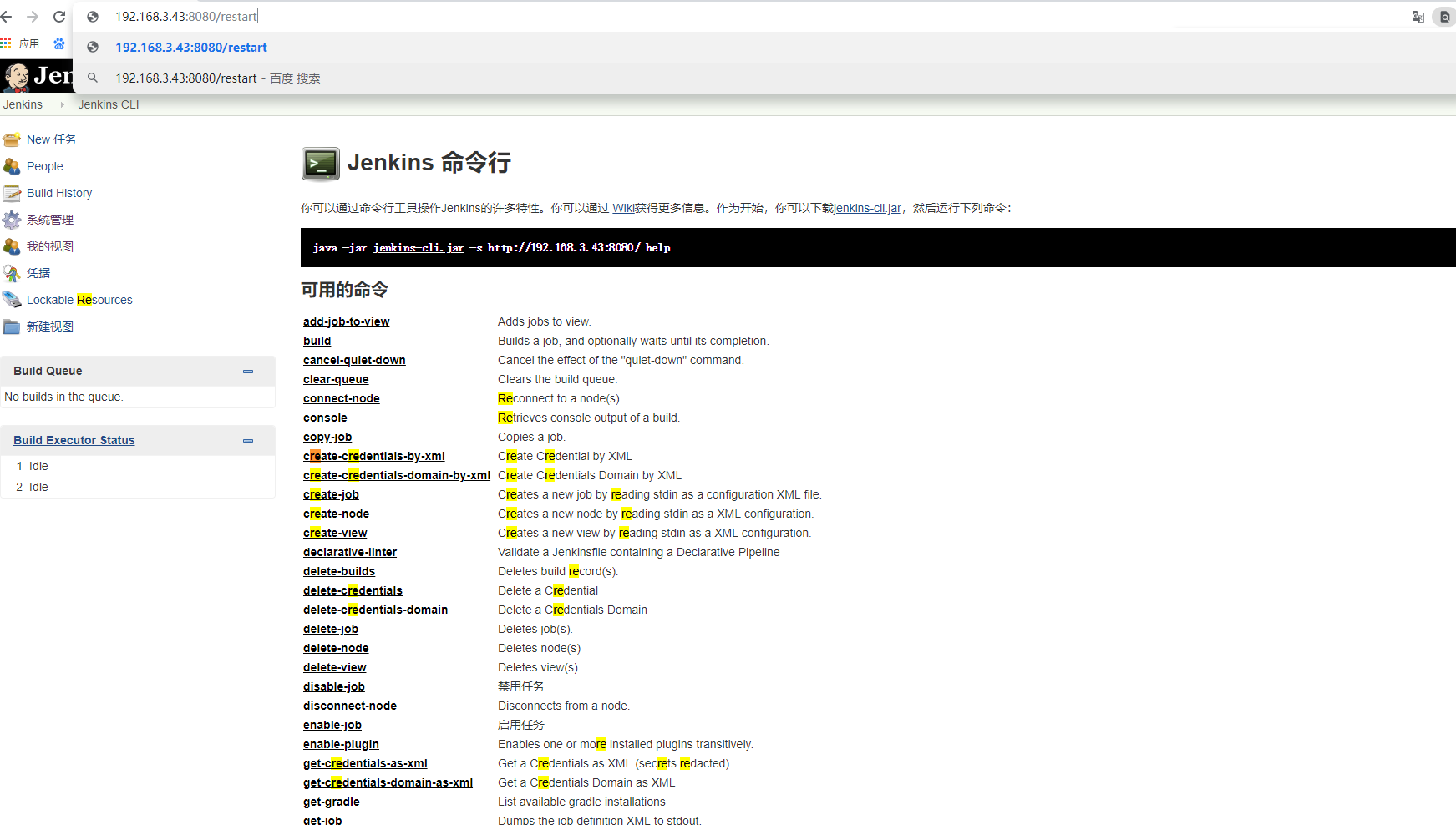Image resolution: width=1456 pixels, height=825 pixels.
Task: Collapse the Build Queue panel
Action: (248, 372)
